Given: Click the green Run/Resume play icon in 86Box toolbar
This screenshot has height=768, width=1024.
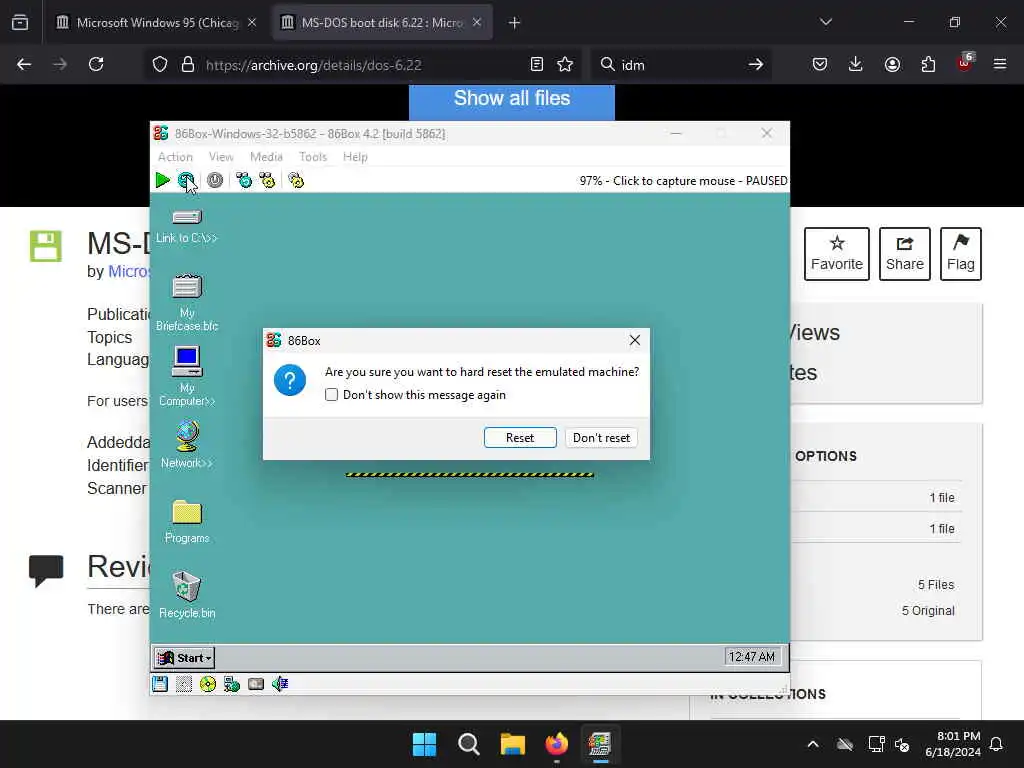Looking at the screenshot, I should point(163,180).
